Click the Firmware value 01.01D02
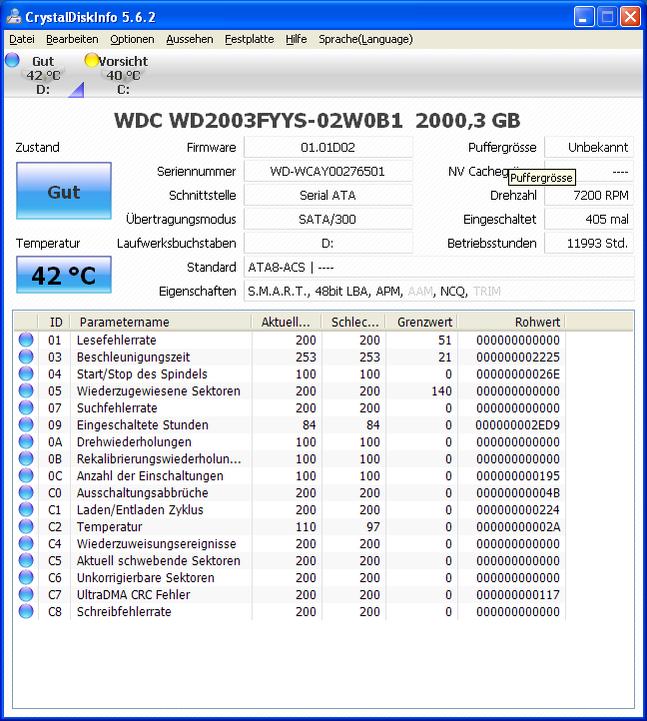647x721 pixels. [x=328, y=148]
